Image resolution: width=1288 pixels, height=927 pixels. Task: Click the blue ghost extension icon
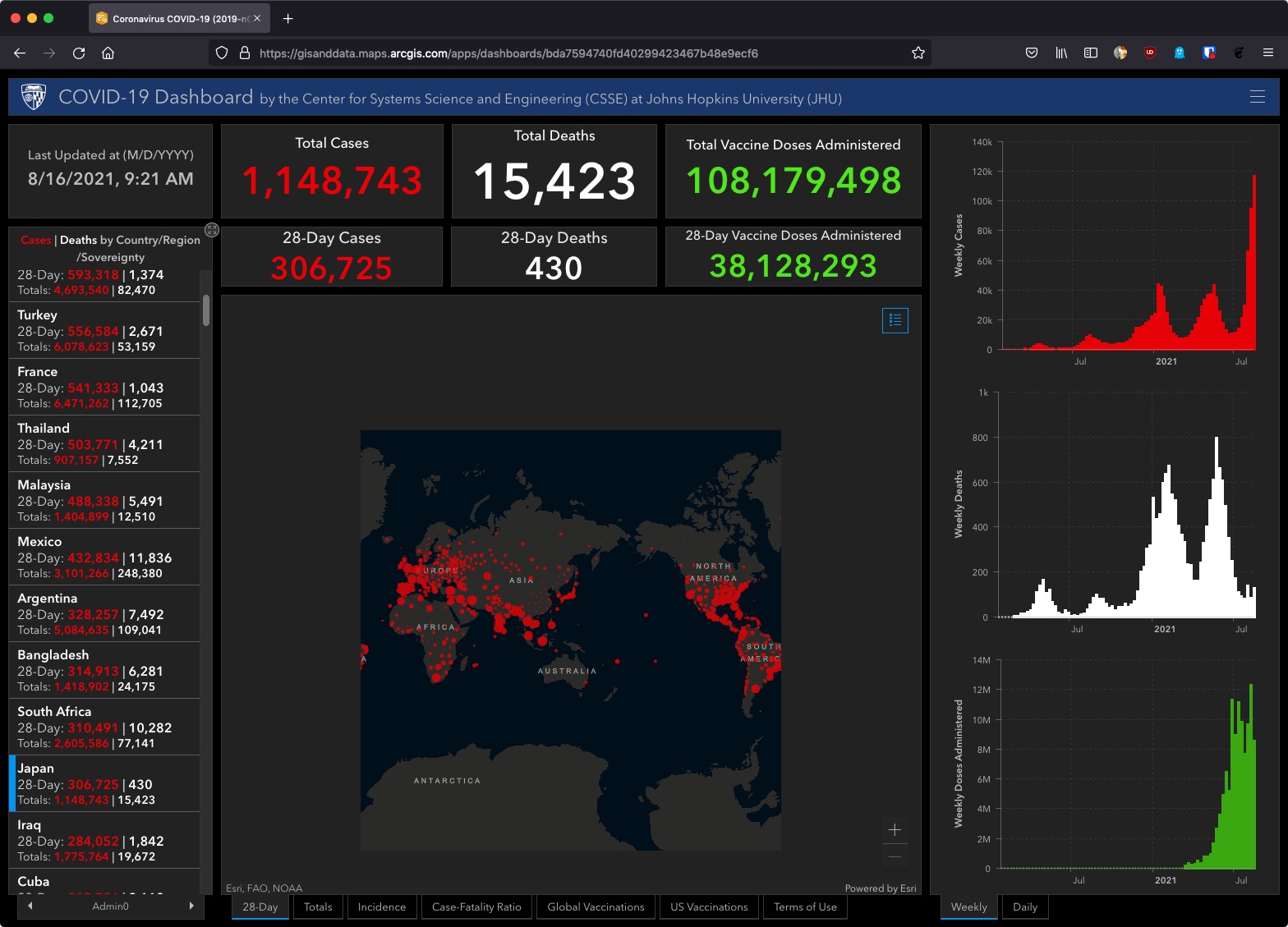1180,53
